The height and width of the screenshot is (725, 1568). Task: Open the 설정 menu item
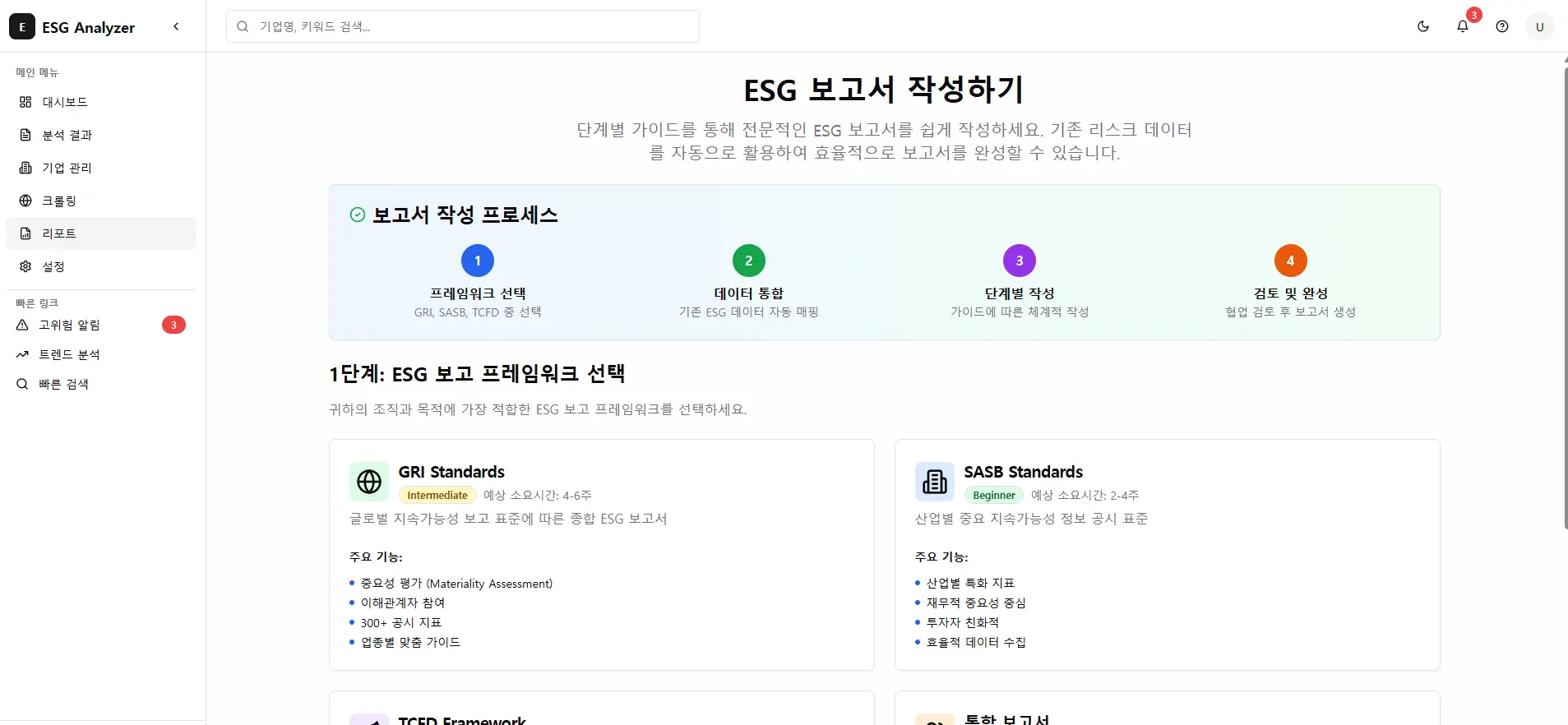coord(101,266)
